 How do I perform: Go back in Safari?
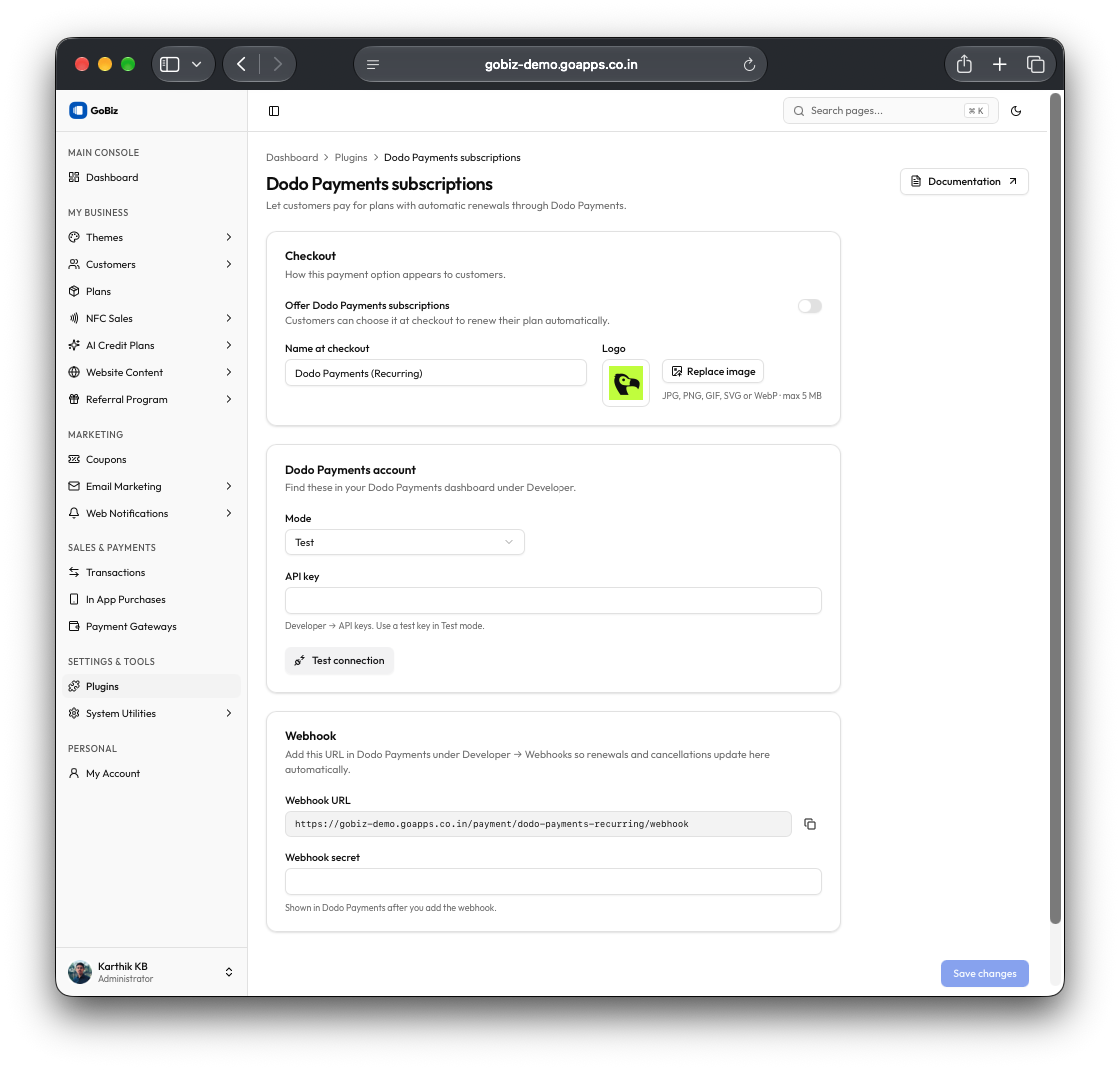pyautogui.click(x=242, y=64)
